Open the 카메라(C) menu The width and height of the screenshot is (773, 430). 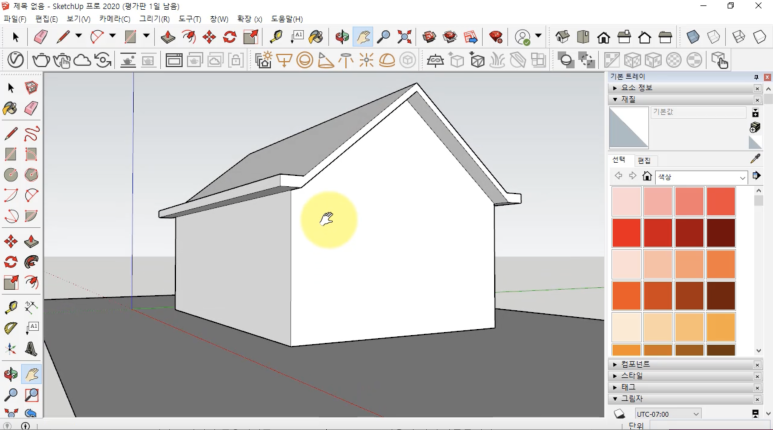click(x=114, y=19)
